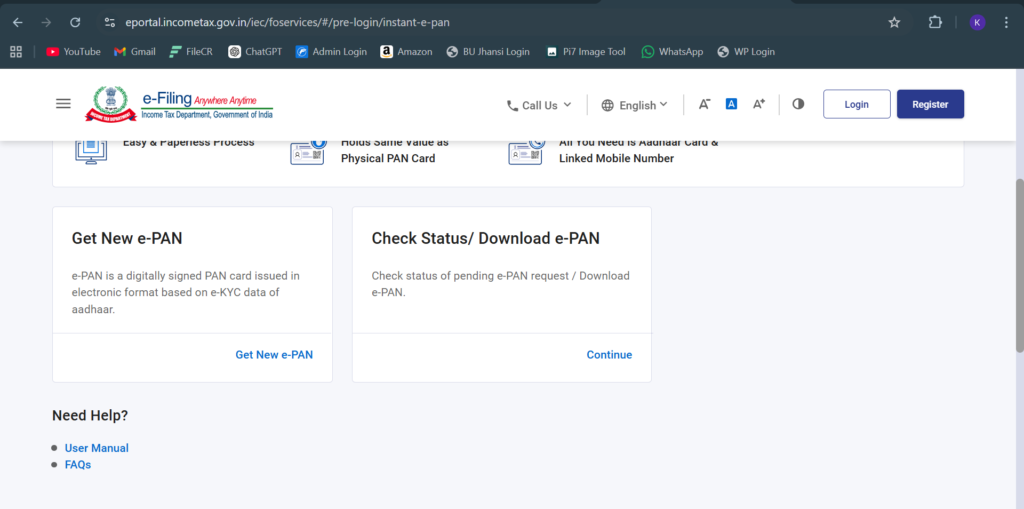Screen dimensions: 1024x509
Task: Reload the page in browser
Action: 75,22
